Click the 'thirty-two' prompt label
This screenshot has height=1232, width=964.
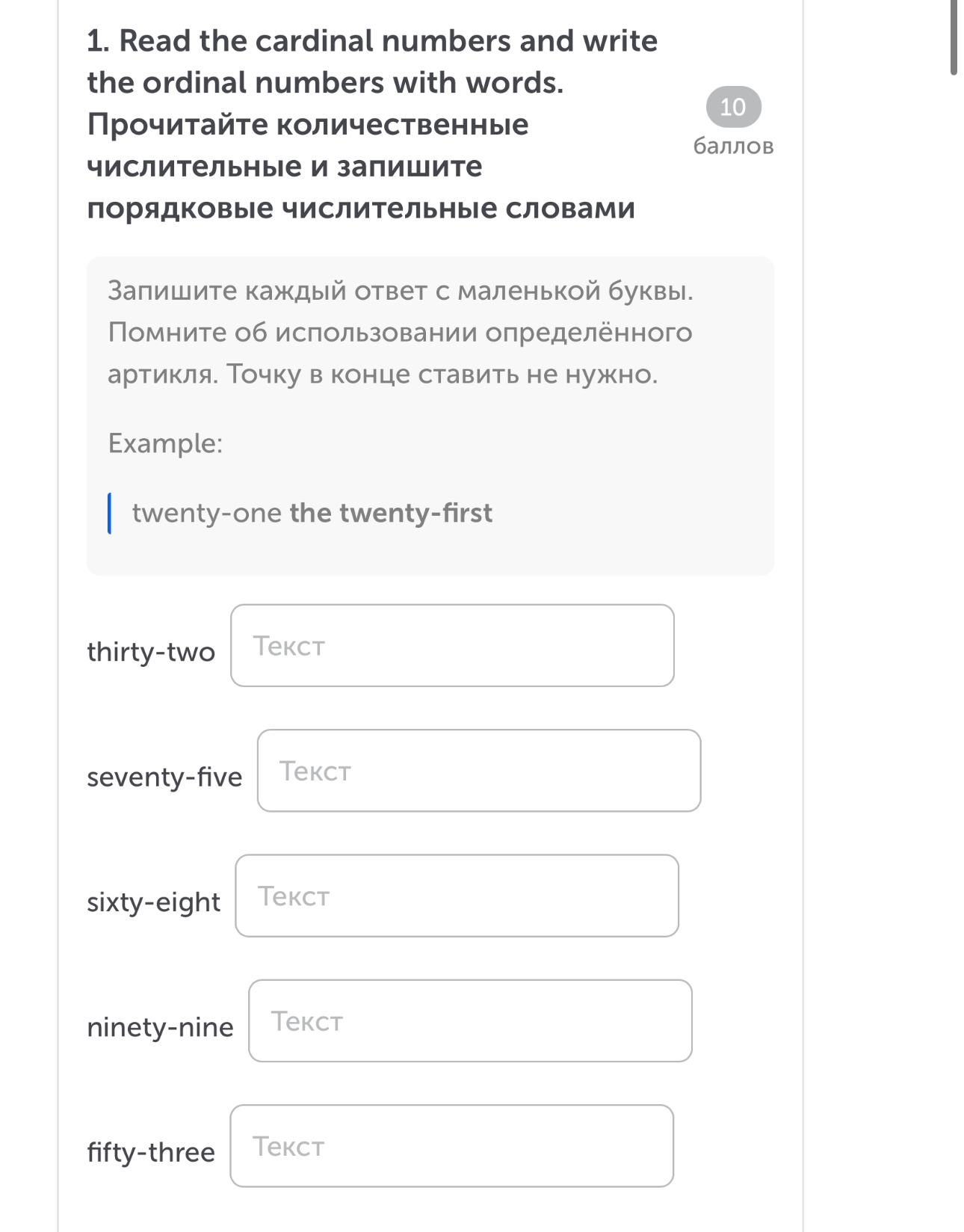pos(151,652)
